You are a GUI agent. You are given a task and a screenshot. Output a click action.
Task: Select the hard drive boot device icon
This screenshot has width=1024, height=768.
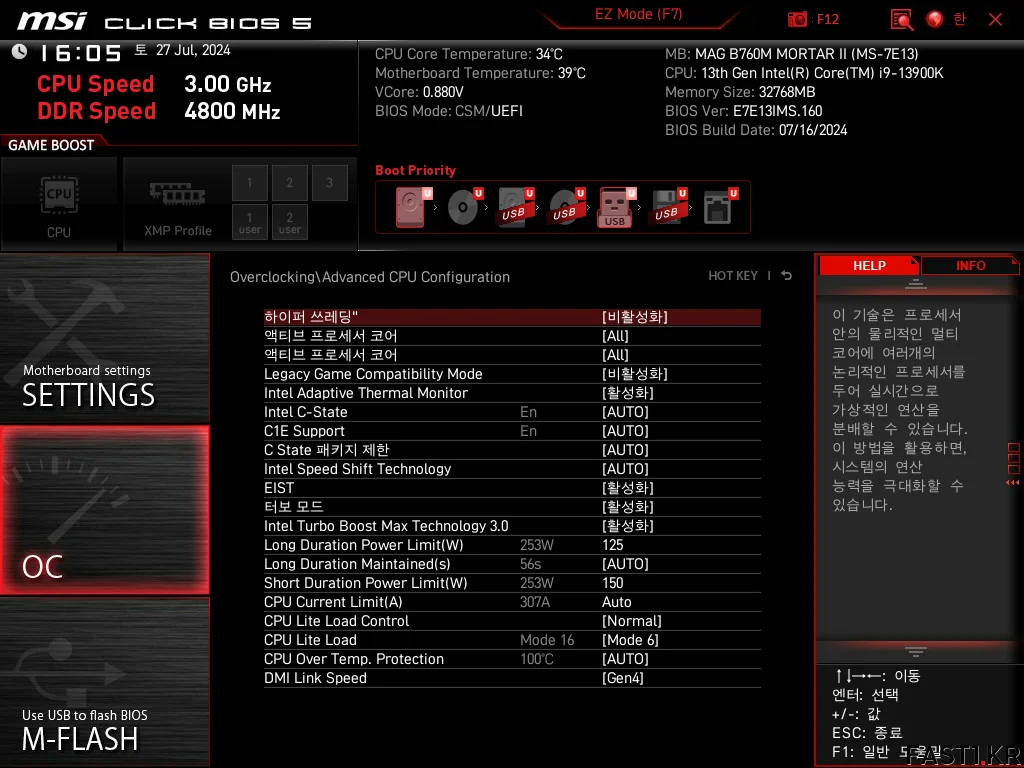[413, 207]
